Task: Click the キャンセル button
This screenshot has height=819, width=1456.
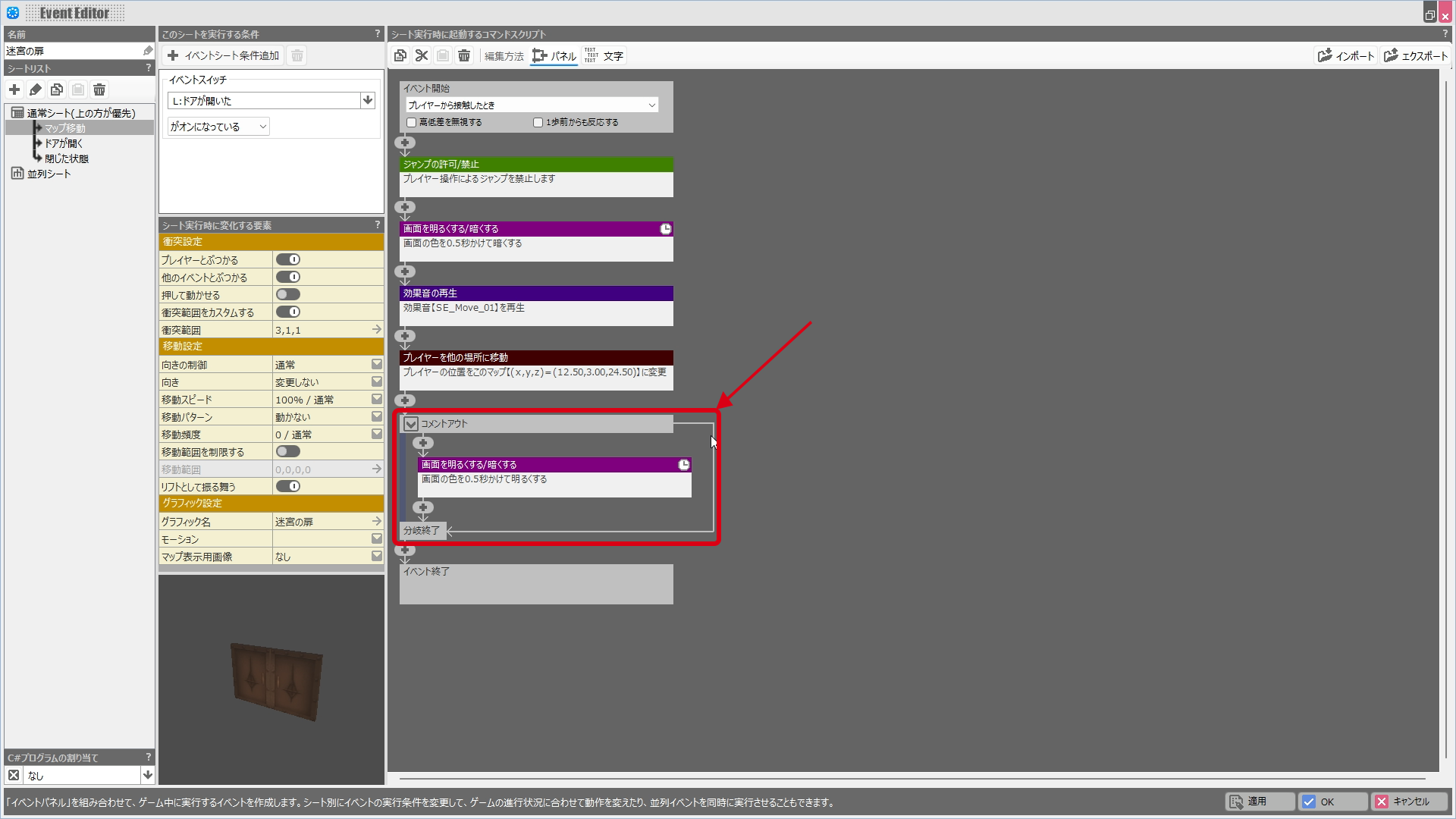Action: 1407,802
